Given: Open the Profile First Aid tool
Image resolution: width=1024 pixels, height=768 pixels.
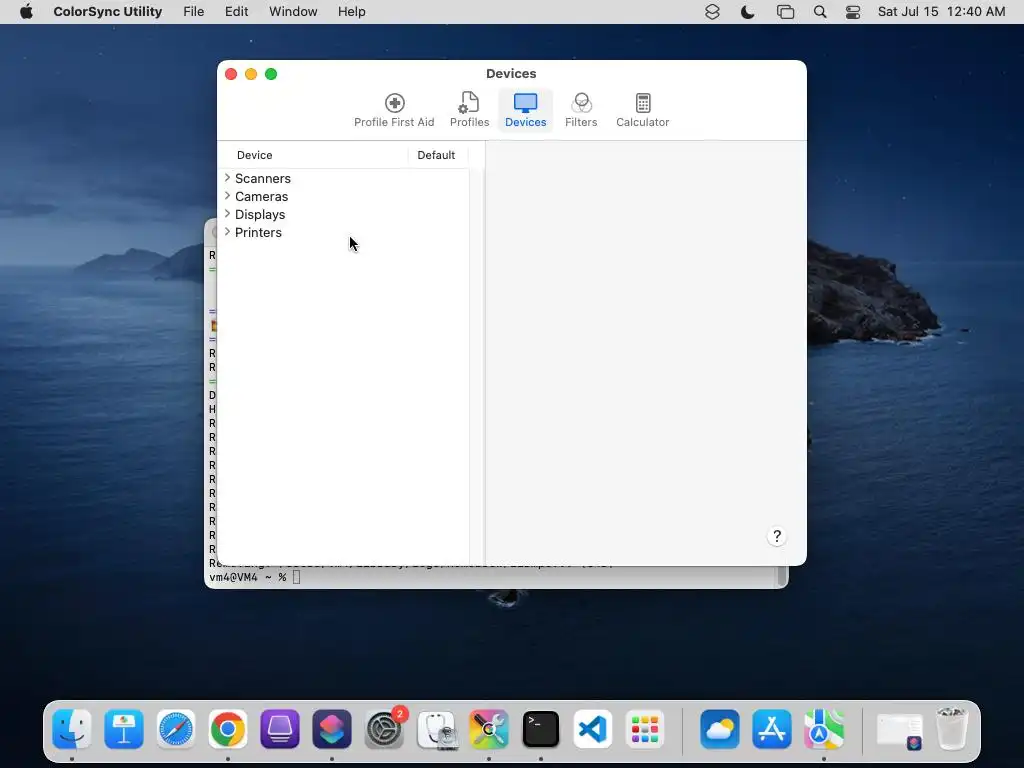Looking at the screenshot, I should pyautogui.click(x=394, y=110).
